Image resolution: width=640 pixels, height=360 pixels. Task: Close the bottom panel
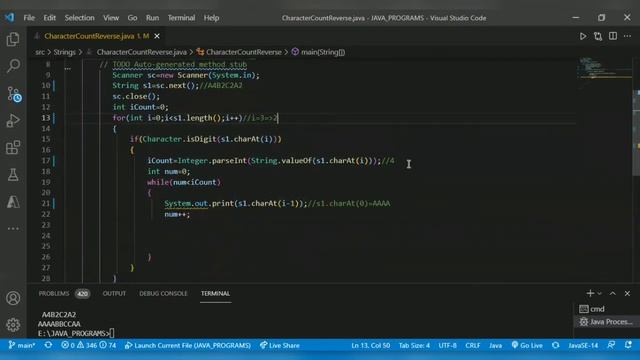[x=627, y=293]
